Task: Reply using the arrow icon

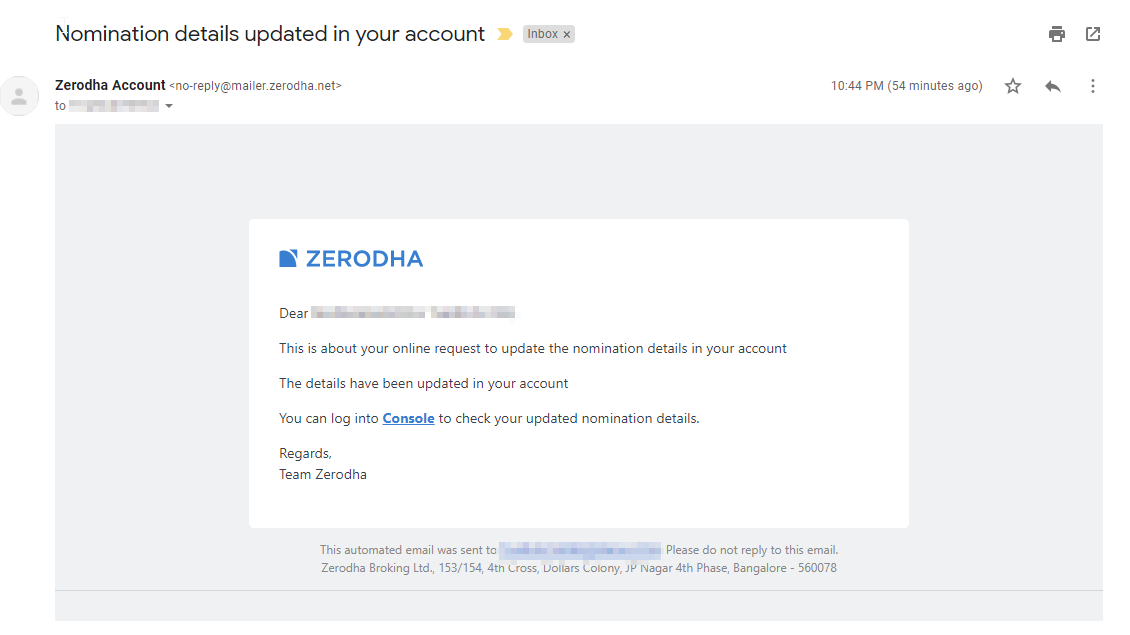Action: pos(1053,86)
